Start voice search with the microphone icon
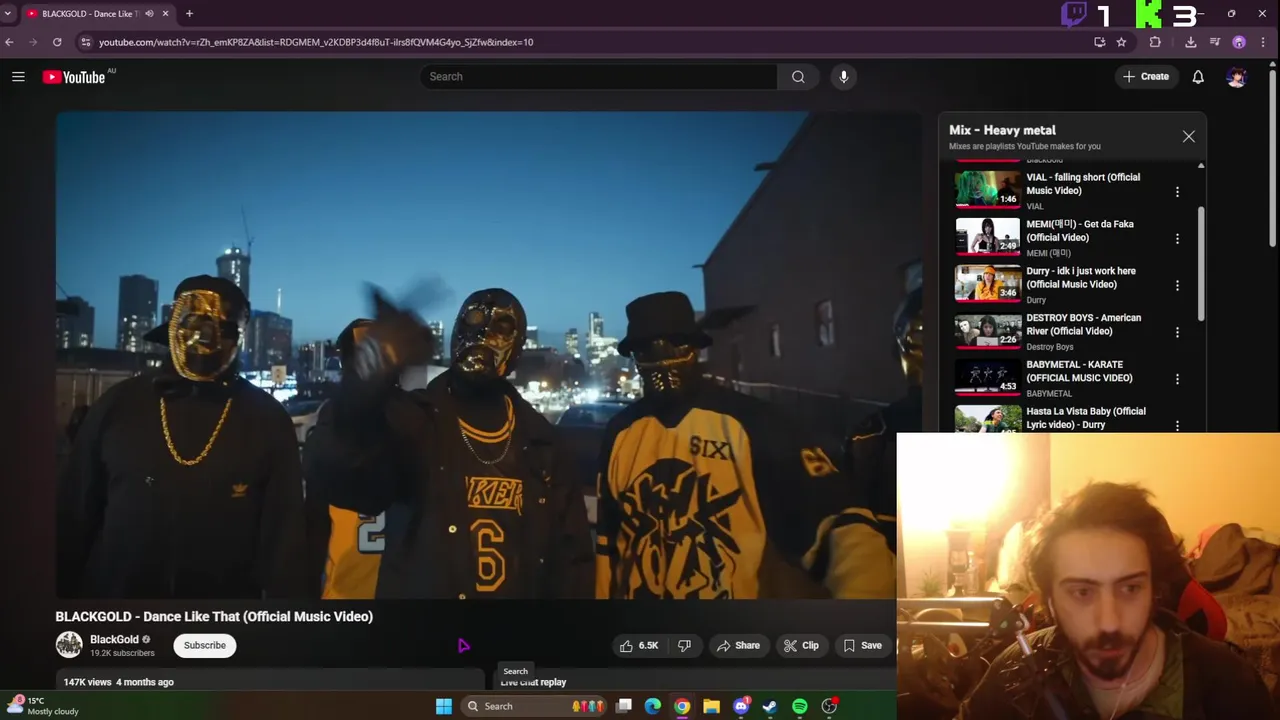The height and width of the screenshot is (720, 1280). [x=844, y=77]
